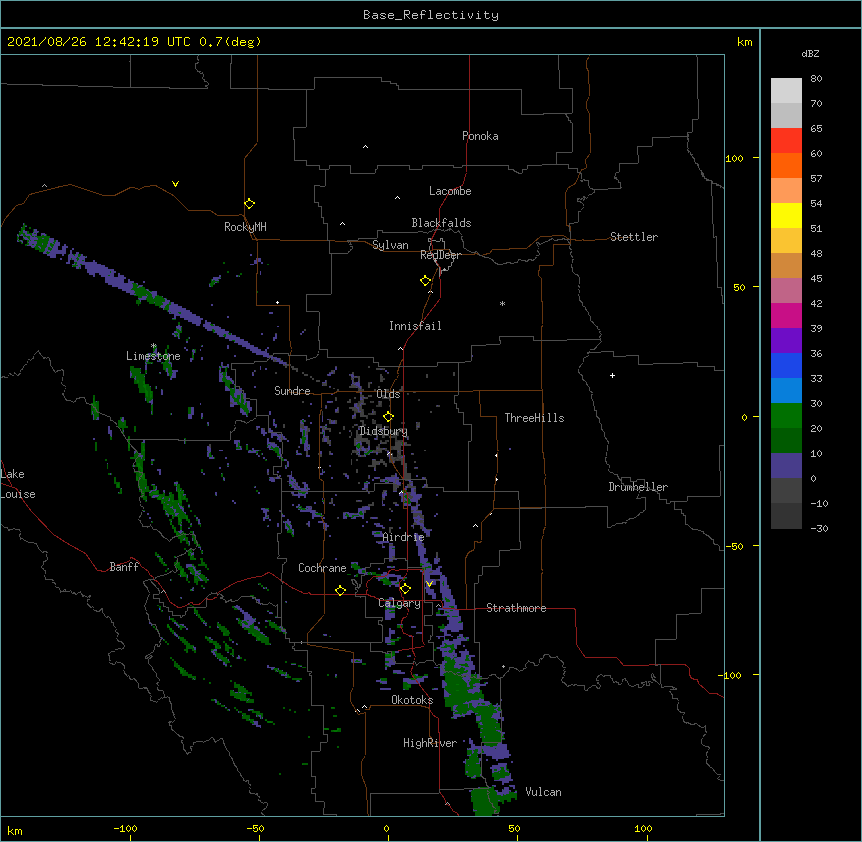Click the yellow 54 dBZ legend swatch
Image resolution: width=862 pixels, height=842 pixels.
pos(786,215)
